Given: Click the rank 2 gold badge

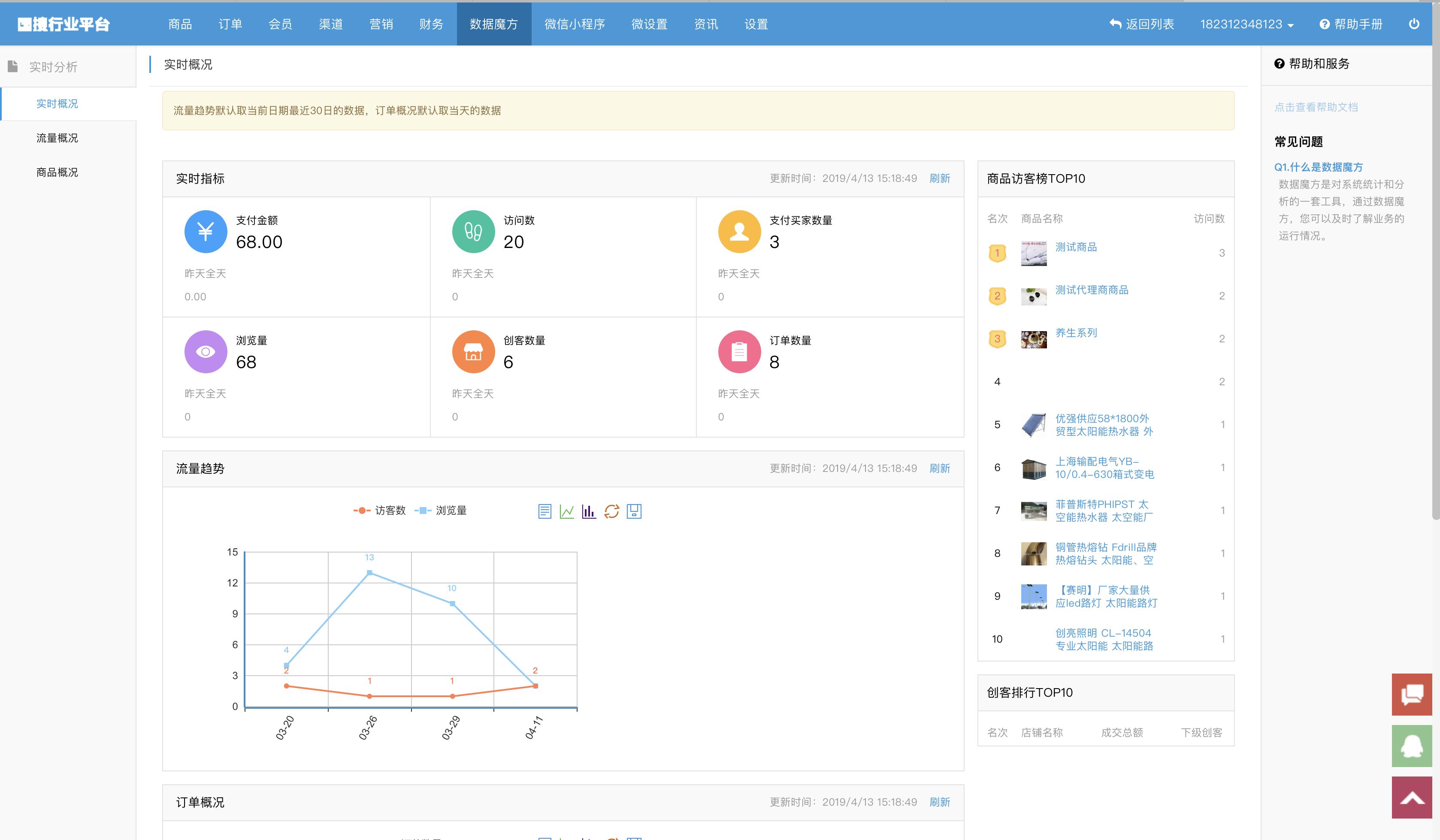Looking at the screenshot, I should pyautogui.click(x=997, y=296).
